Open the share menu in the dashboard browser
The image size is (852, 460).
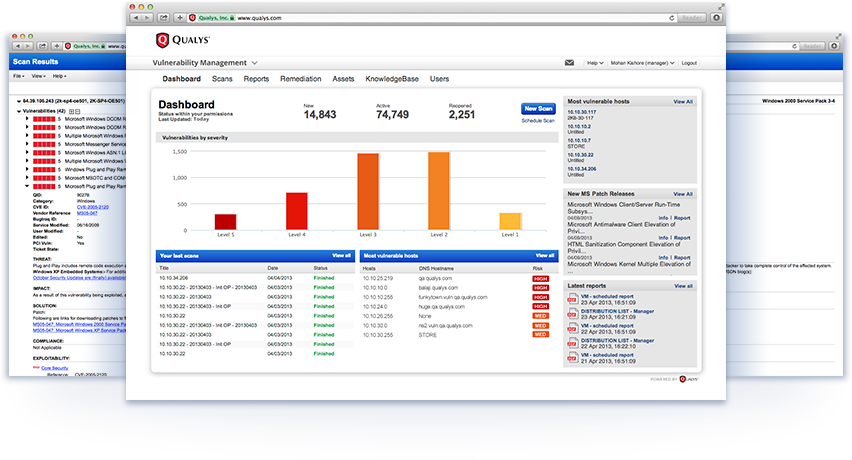[163, 18]
